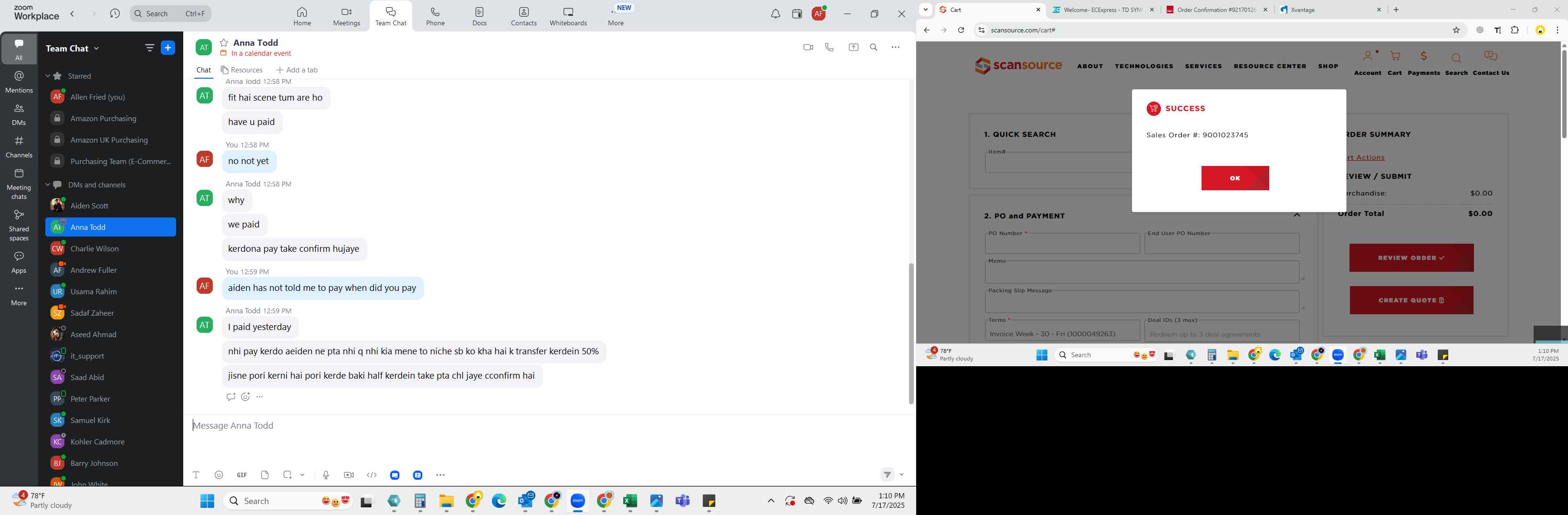Record a video message

(349, 475)
